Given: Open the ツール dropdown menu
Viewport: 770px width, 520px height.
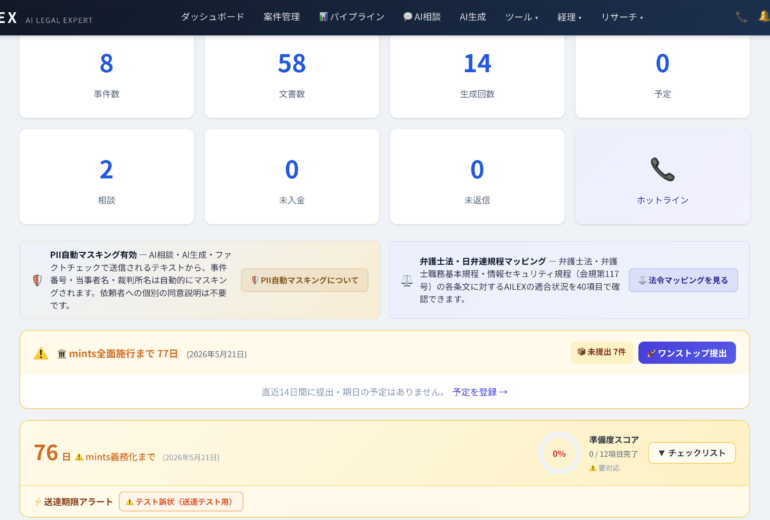Looking at the screenshot, I should coord(521,17).
